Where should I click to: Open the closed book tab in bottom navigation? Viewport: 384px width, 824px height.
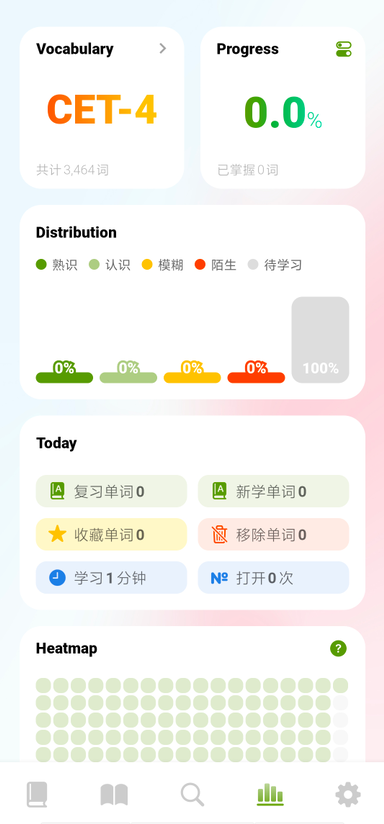[x=37, y=795]
